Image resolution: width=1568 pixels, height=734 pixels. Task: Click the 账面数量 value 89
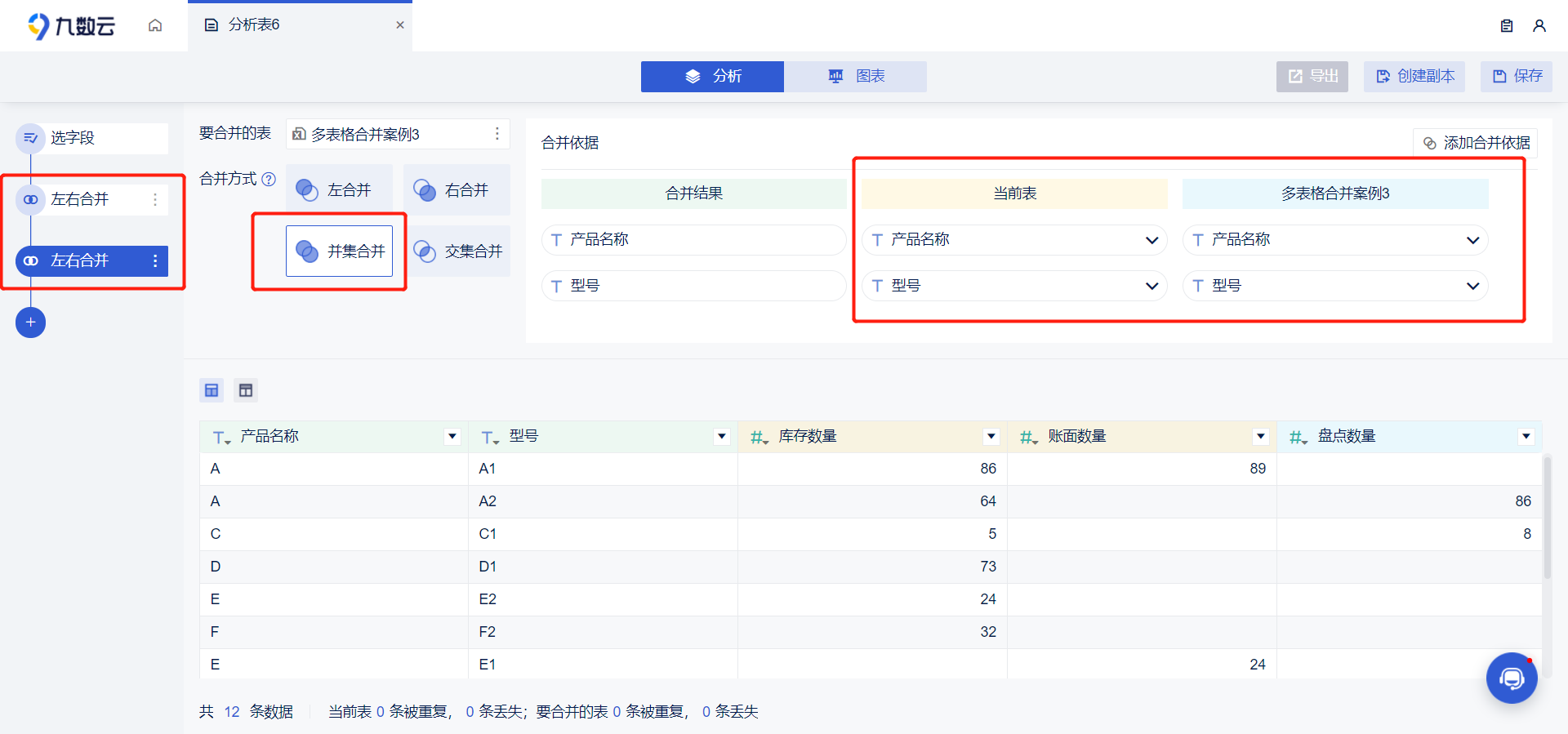pos(1258,469)
